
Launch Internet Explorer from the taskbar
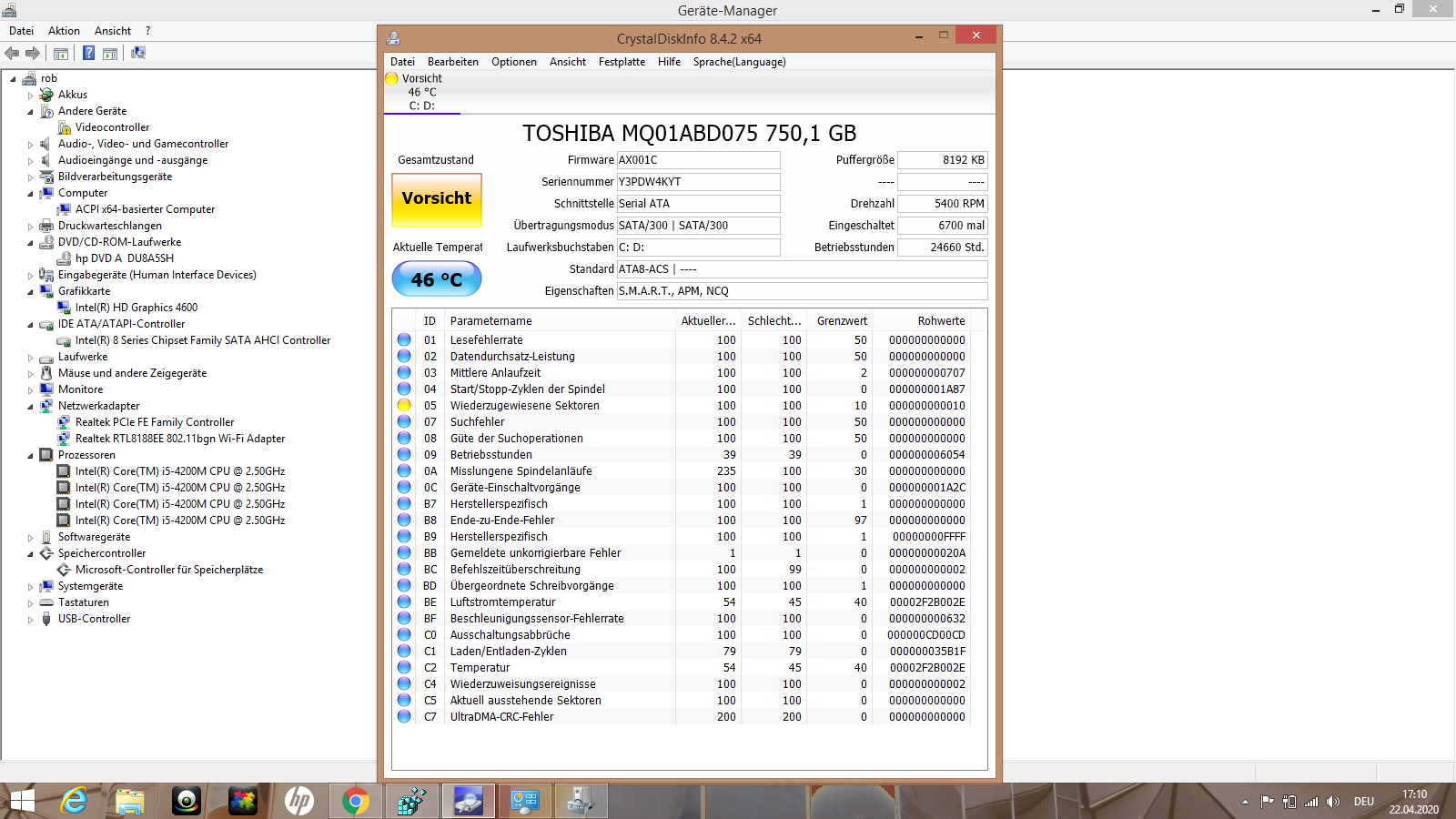[74, 801]
